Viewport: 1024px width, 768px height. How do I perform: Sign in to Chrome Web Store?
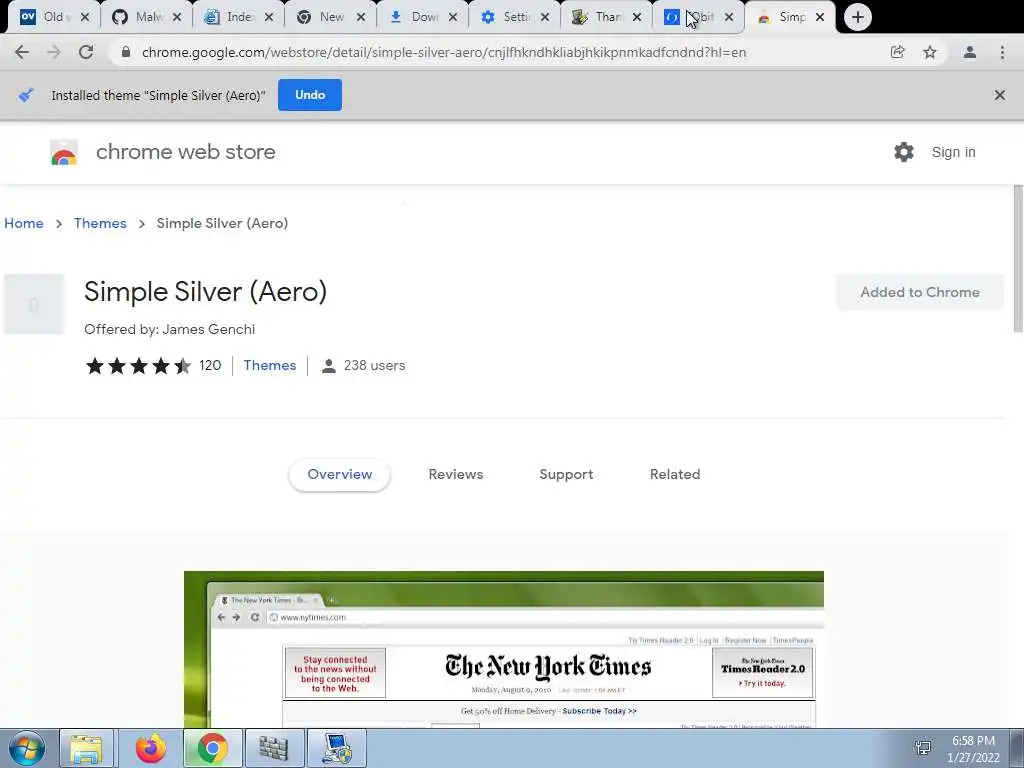pos(953,152)
